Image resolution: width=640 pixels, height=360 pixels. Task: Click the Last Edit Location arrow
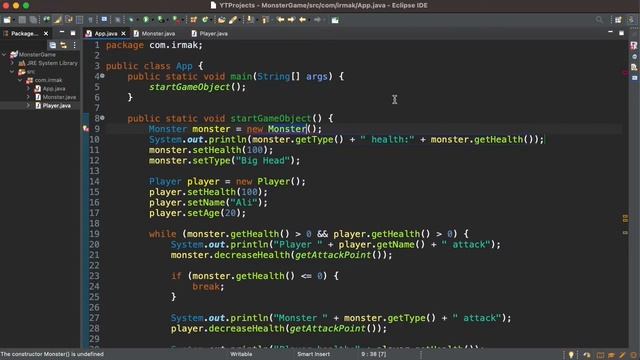click(x=280, y=20)
